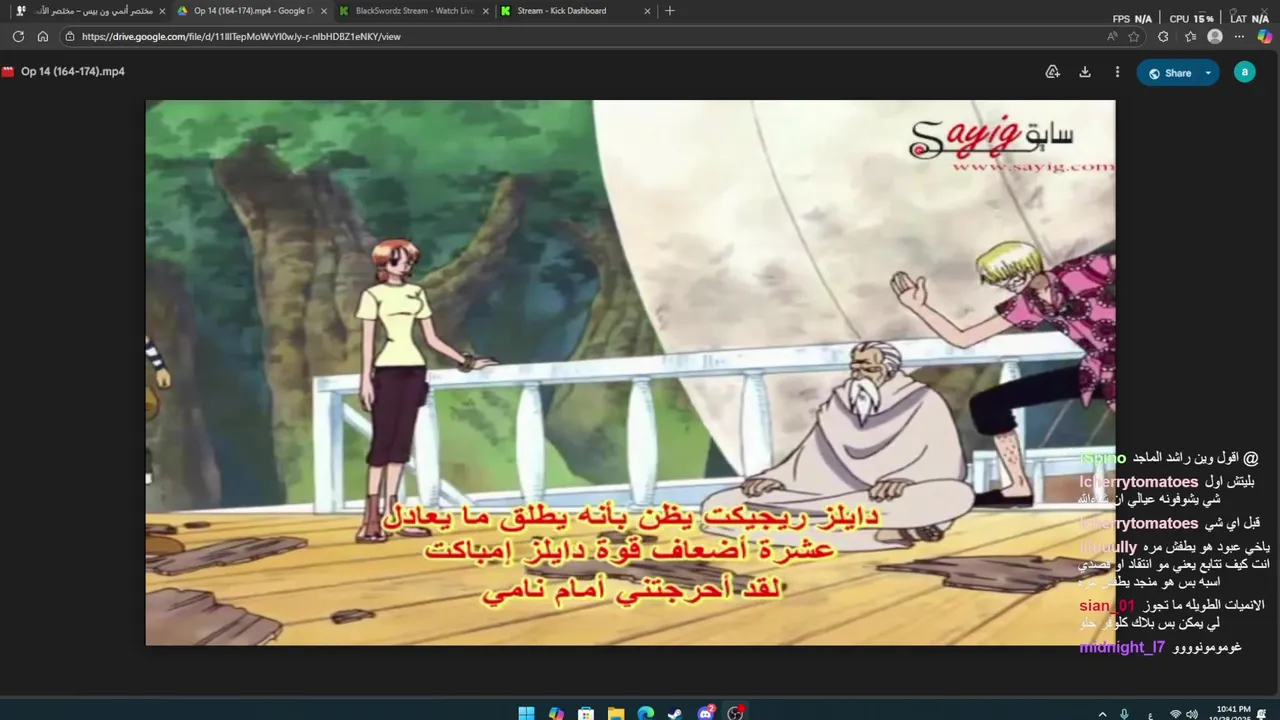Open Microsoft Edge from the taskbar

(646, 713)
